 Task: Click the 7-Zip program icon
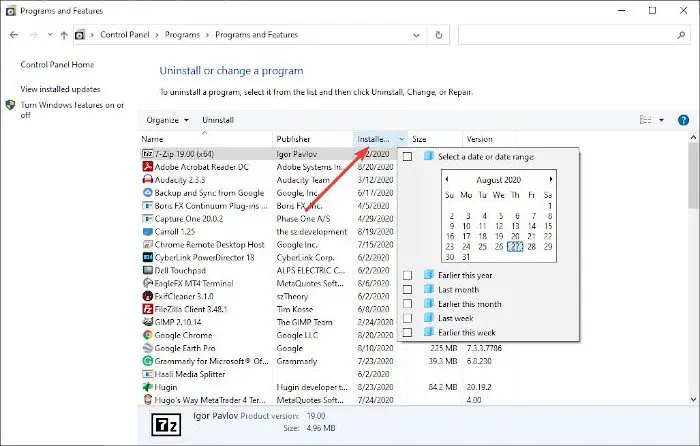click(147, 154)
